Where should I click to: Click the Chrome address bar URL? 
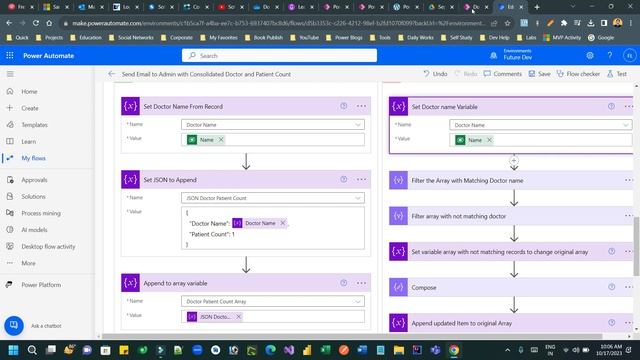click(279, 23)
